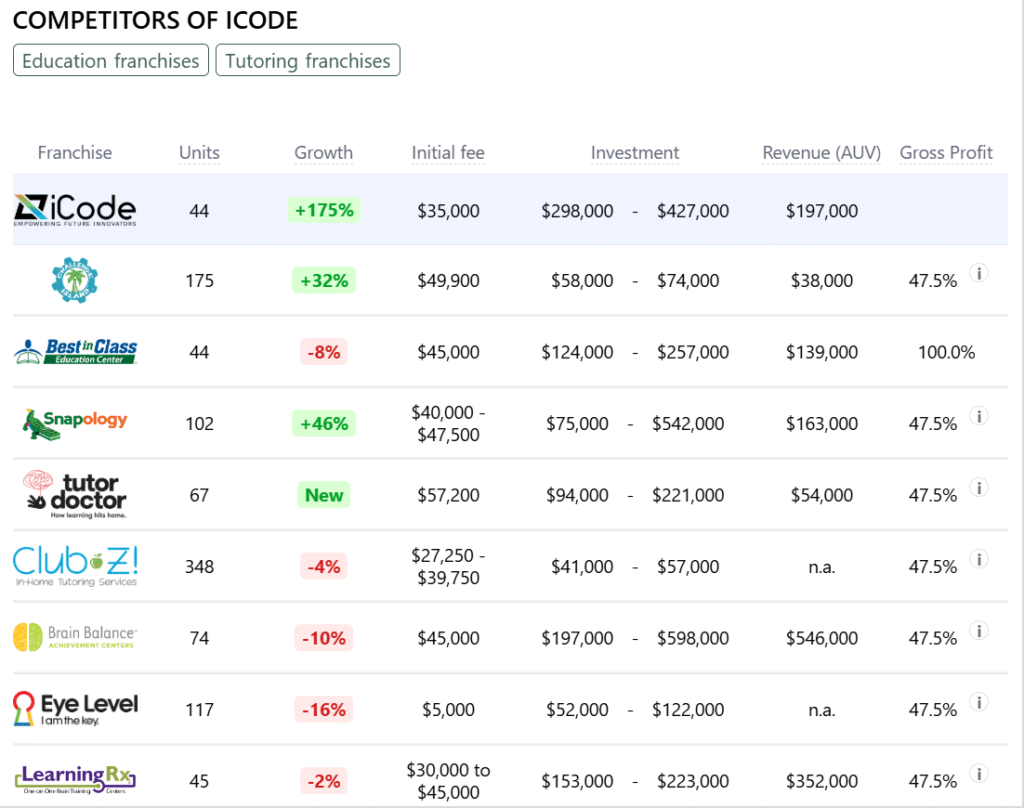Click the -10% growth badge
This screenshot has height=808, width=1024.
[x=324, y=638]
